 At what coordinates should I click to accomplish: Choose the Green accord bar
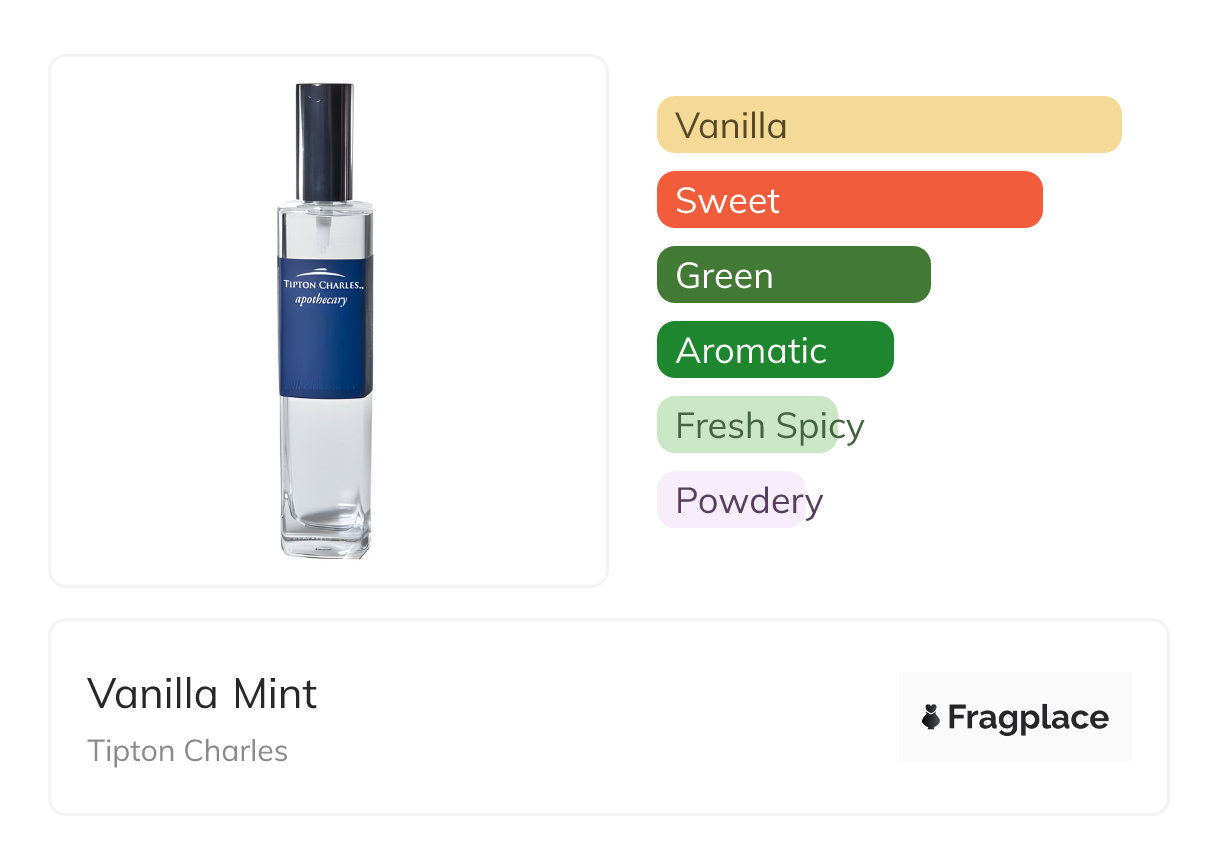pyautogui.click(x=793, y=275)
